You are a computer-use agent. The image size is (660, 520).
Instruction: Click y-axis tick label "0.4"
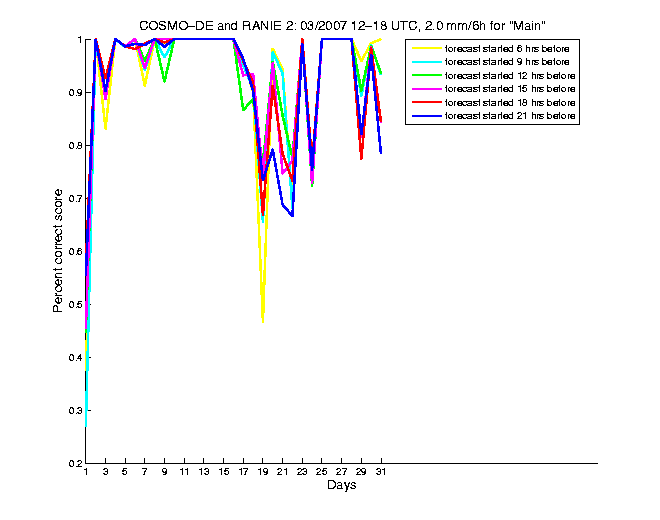75,357
